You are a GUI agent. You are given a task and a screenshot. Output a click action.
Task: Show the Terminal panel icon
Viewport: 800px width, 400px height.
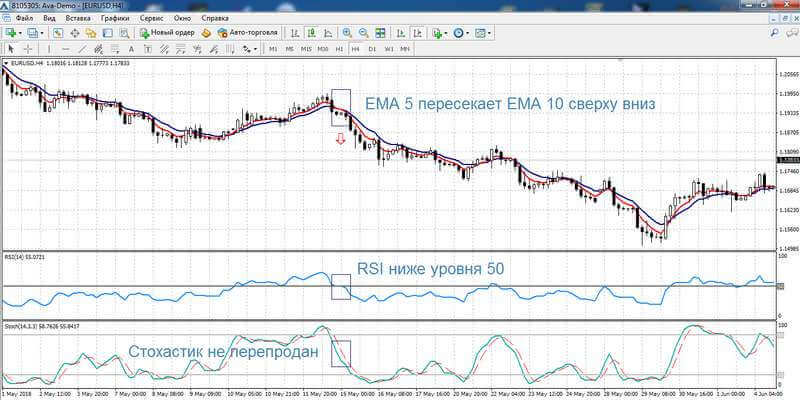107,33
